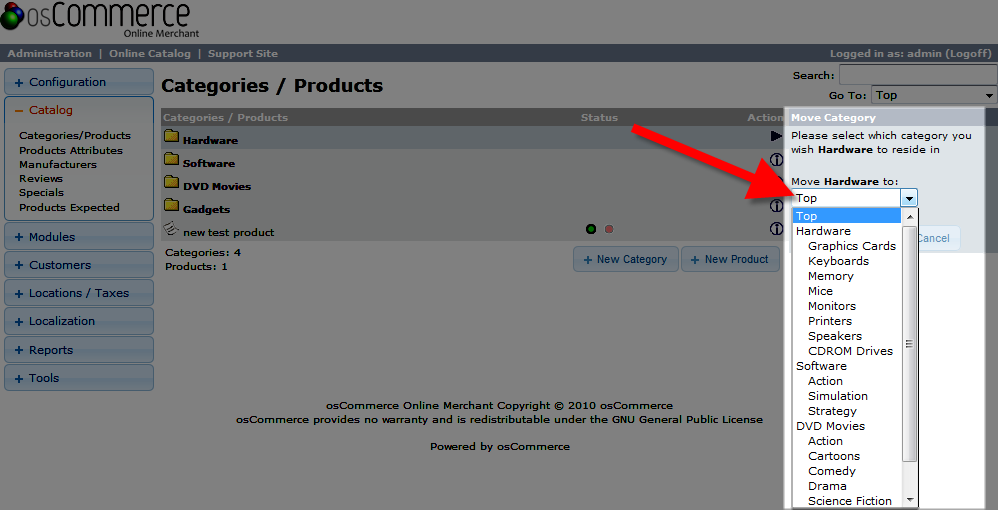Click the info icon in Software row
Image resolution: width=998 pixels, height=510 pixels.
pyautogui.click(x=776, y=160)
